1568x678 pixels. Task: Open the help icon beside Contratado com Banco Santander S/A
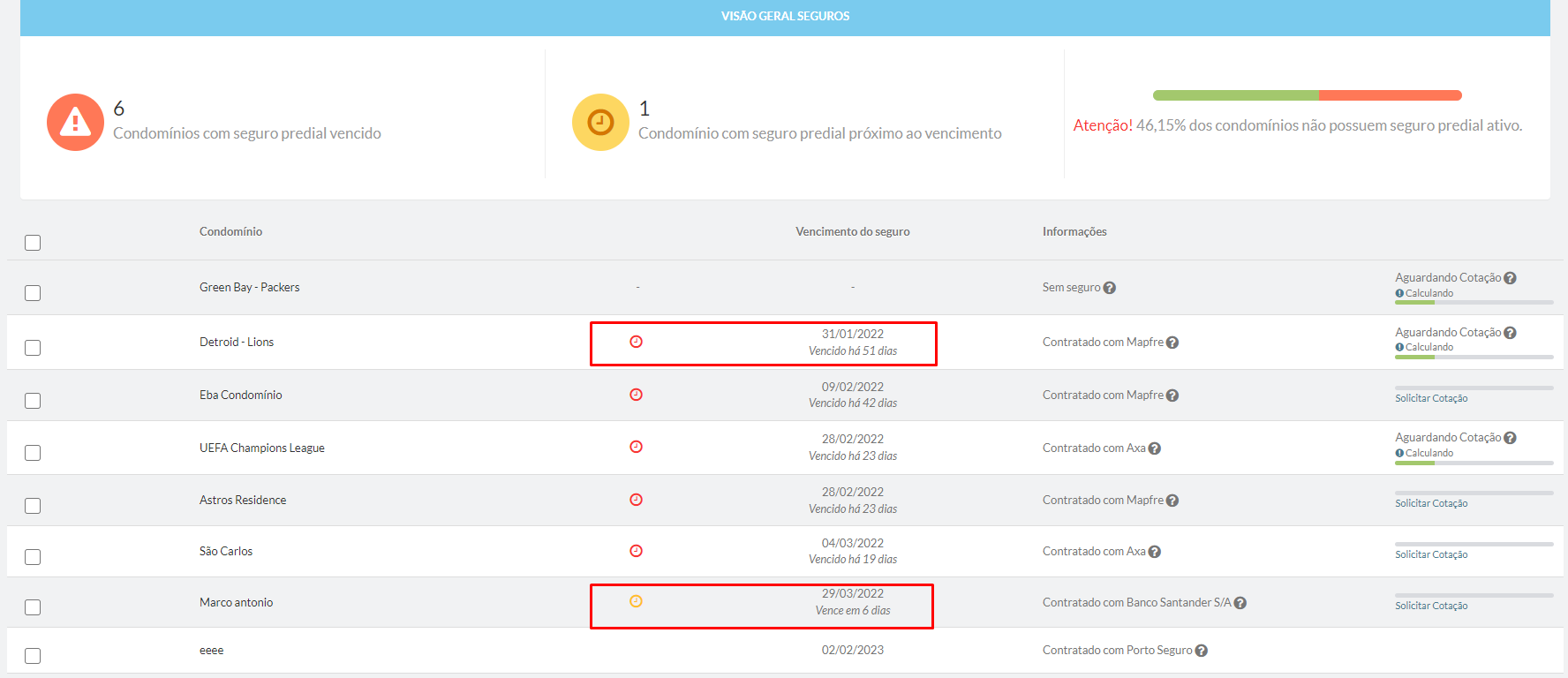pyautogui.click(x=1240, y=603)
